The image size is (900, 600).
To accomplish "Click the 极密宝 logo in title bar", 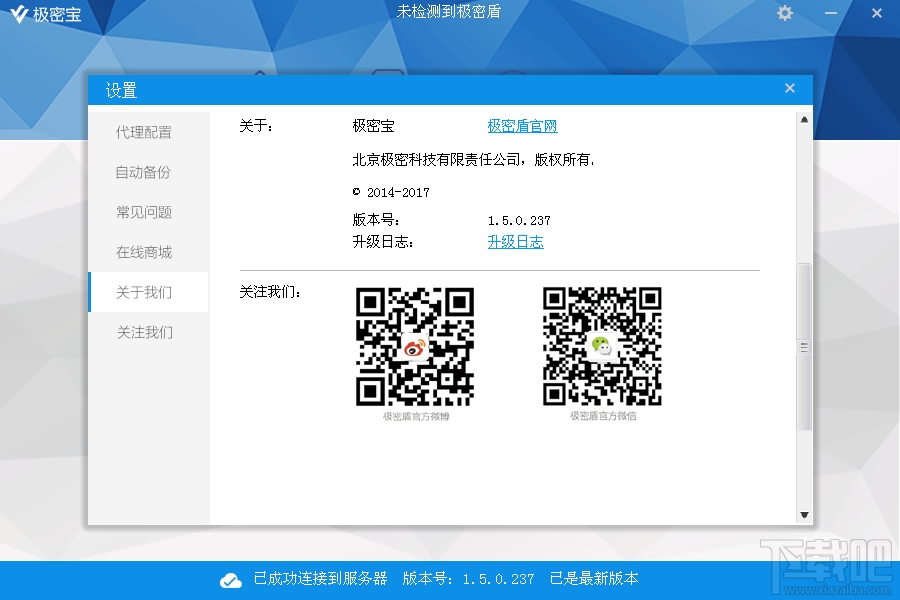I will [46, 14].
